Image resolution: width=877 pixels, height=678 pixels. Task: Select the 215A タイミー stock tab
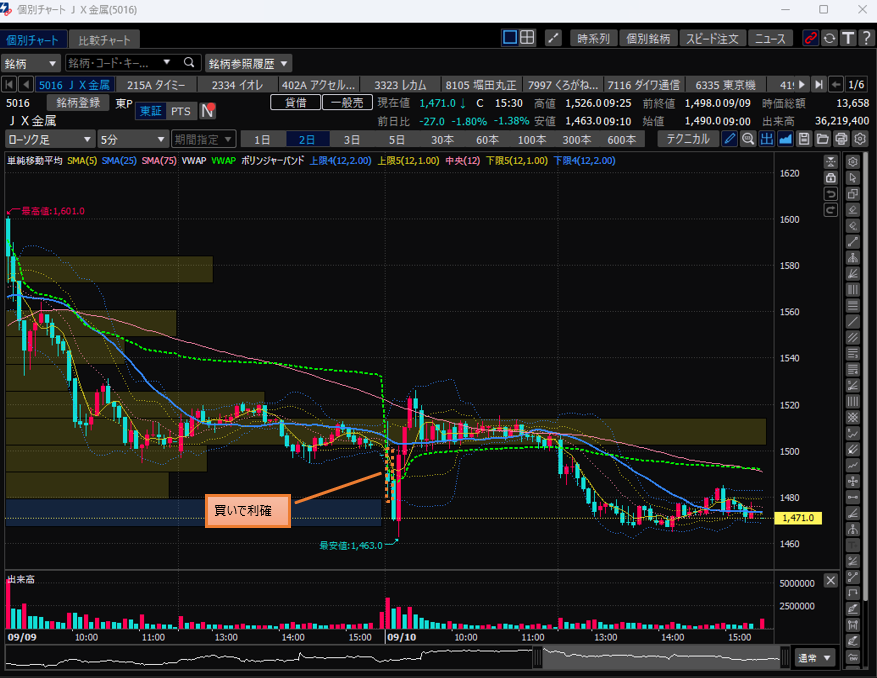(x=156, y=85)
